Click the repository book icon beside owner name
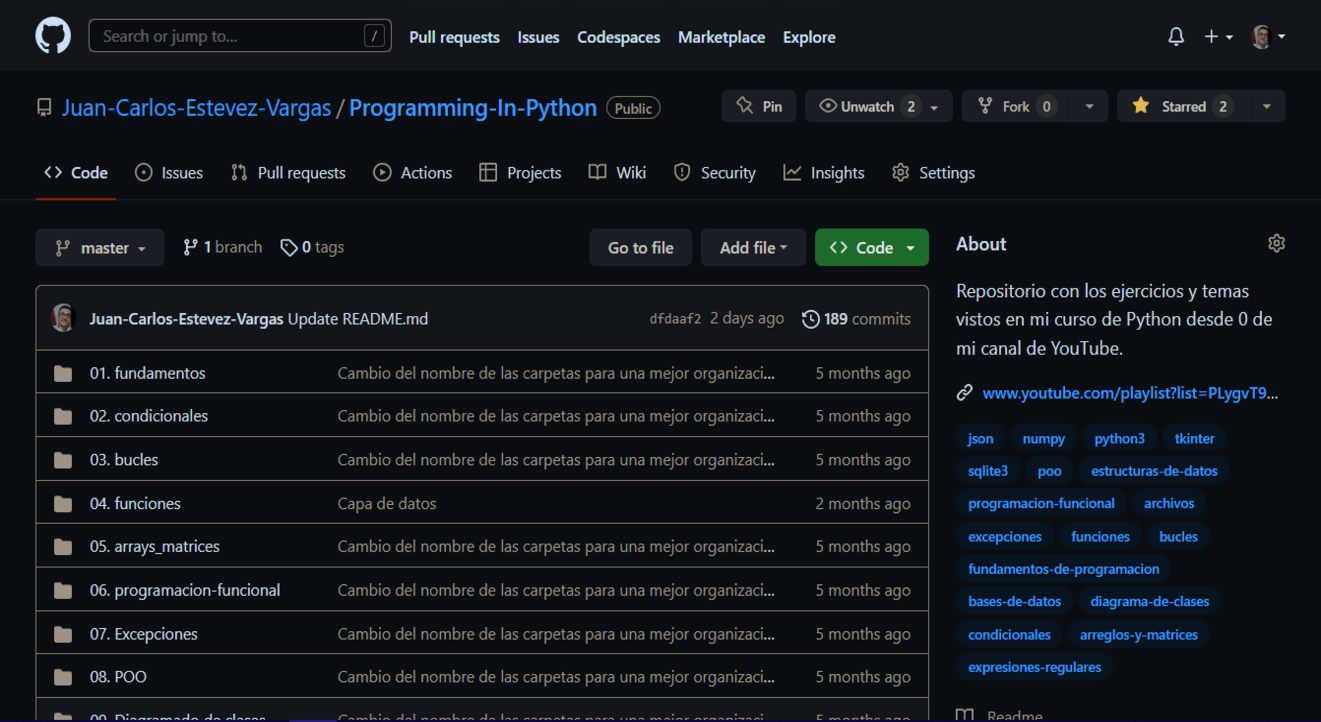The image size is (1321, 722). pos(44,108)
